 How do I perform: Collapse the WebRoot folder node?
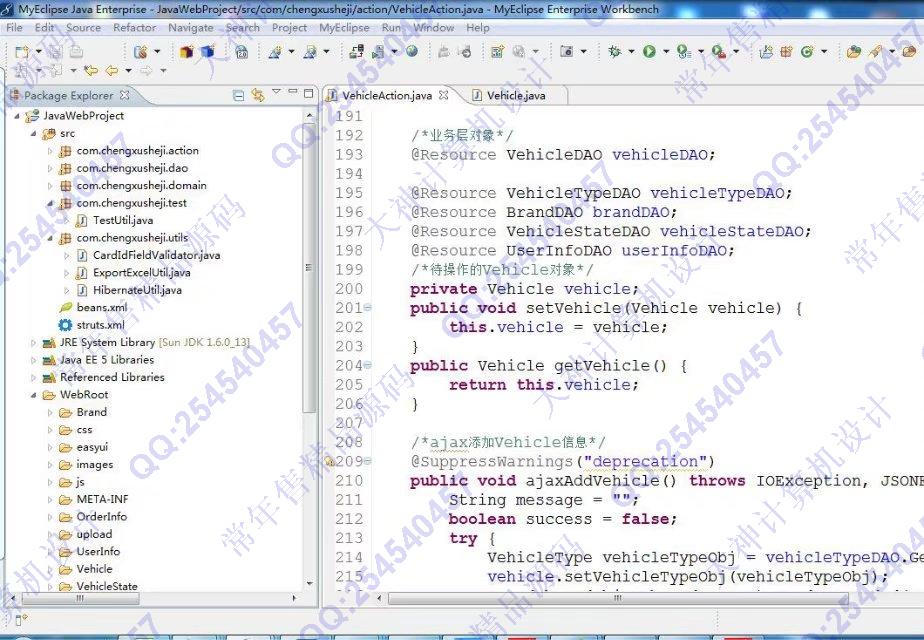tap(34, 395)
